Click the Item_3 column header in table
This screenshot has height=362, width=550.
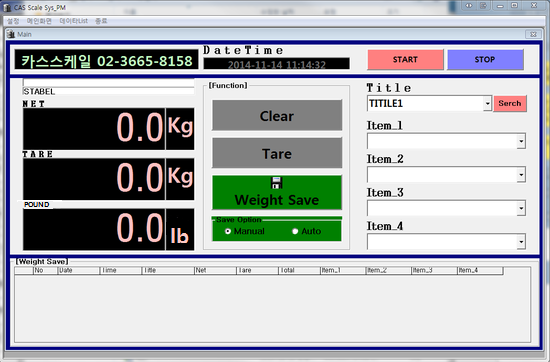tap(434, 270)
